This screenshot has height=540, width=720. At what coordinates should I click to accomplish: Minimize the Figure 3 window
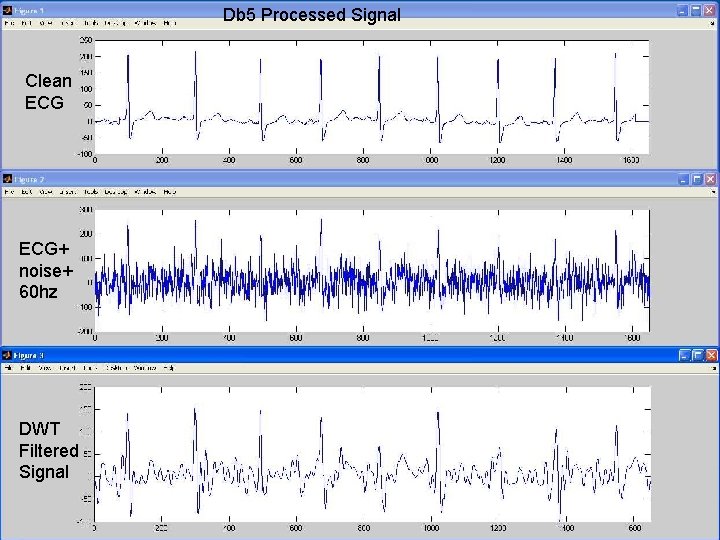684,355
